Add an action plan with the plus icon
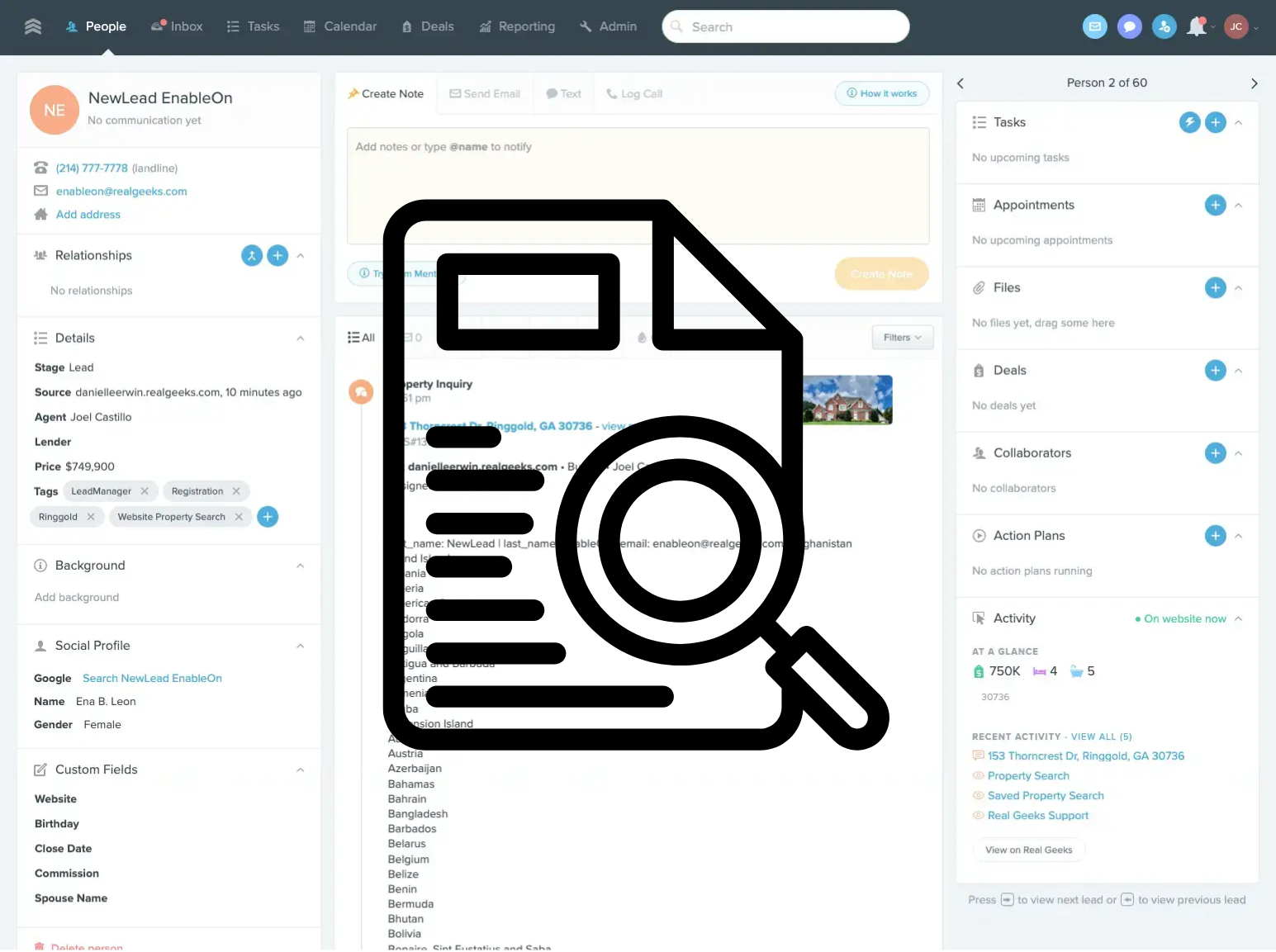The image size is (1276, 952). tap(1216, 536)
